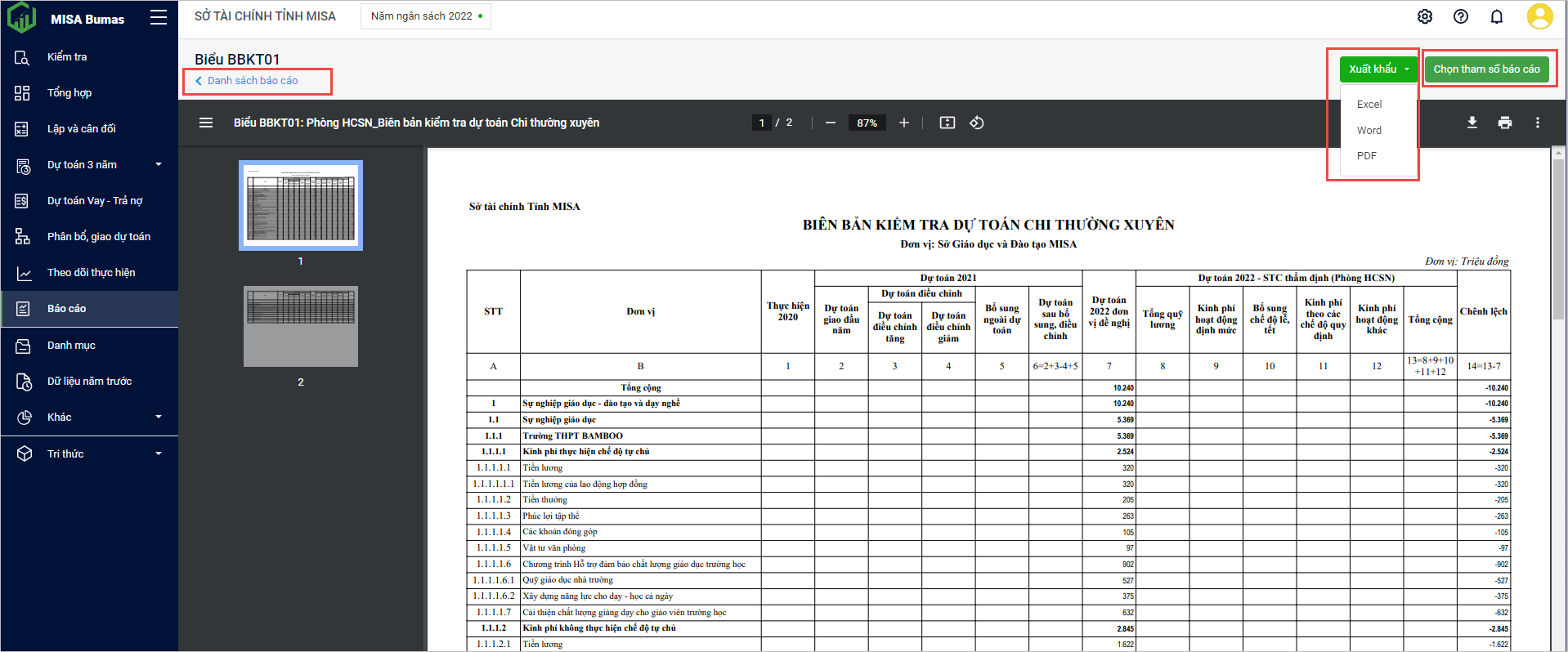Viewport: 1568px width, 652px height.
Task: Click the fit-to-page icon in PDF toolbar
Action: (948, 123)
